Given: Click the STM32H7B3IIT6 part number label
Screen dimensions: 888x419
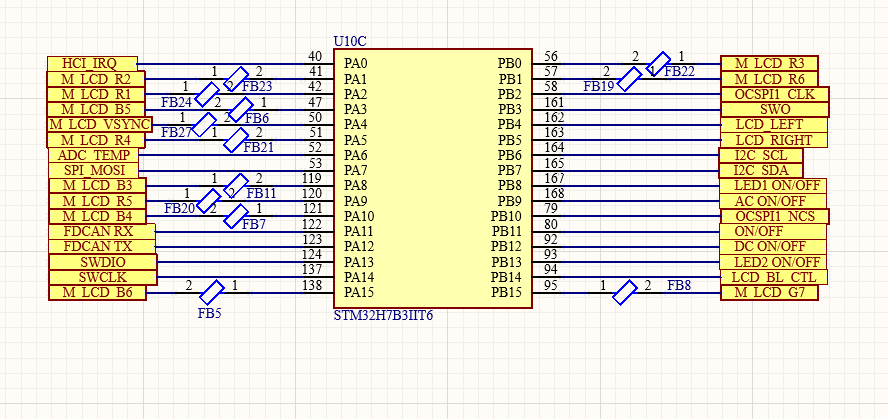Looking at the screenshot, I should (383, 315).
